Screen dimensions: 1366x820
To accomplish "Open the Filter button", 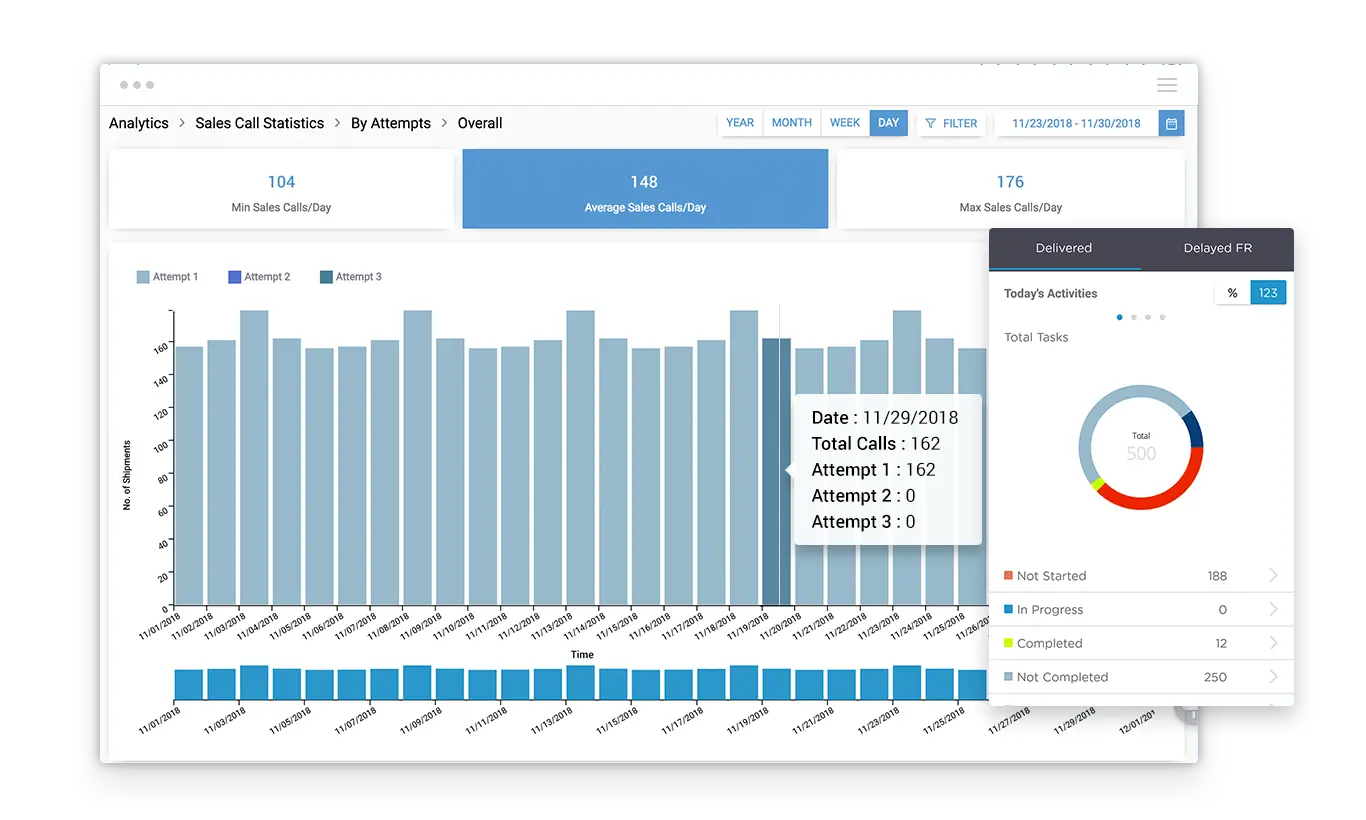I will point(951,123).
